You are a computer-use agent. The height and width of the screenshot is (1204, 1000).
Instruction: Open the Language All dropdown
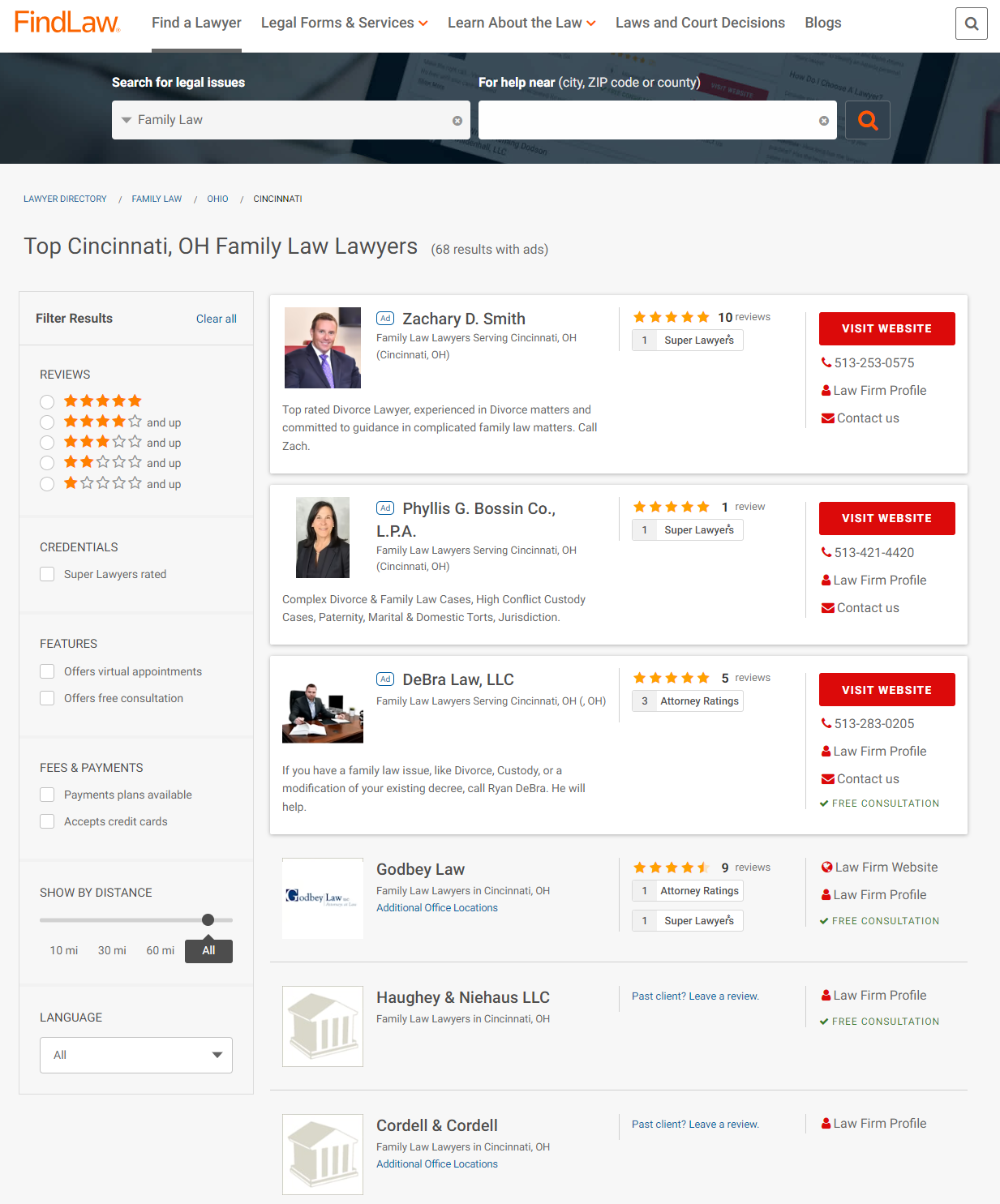(136, 1055)
